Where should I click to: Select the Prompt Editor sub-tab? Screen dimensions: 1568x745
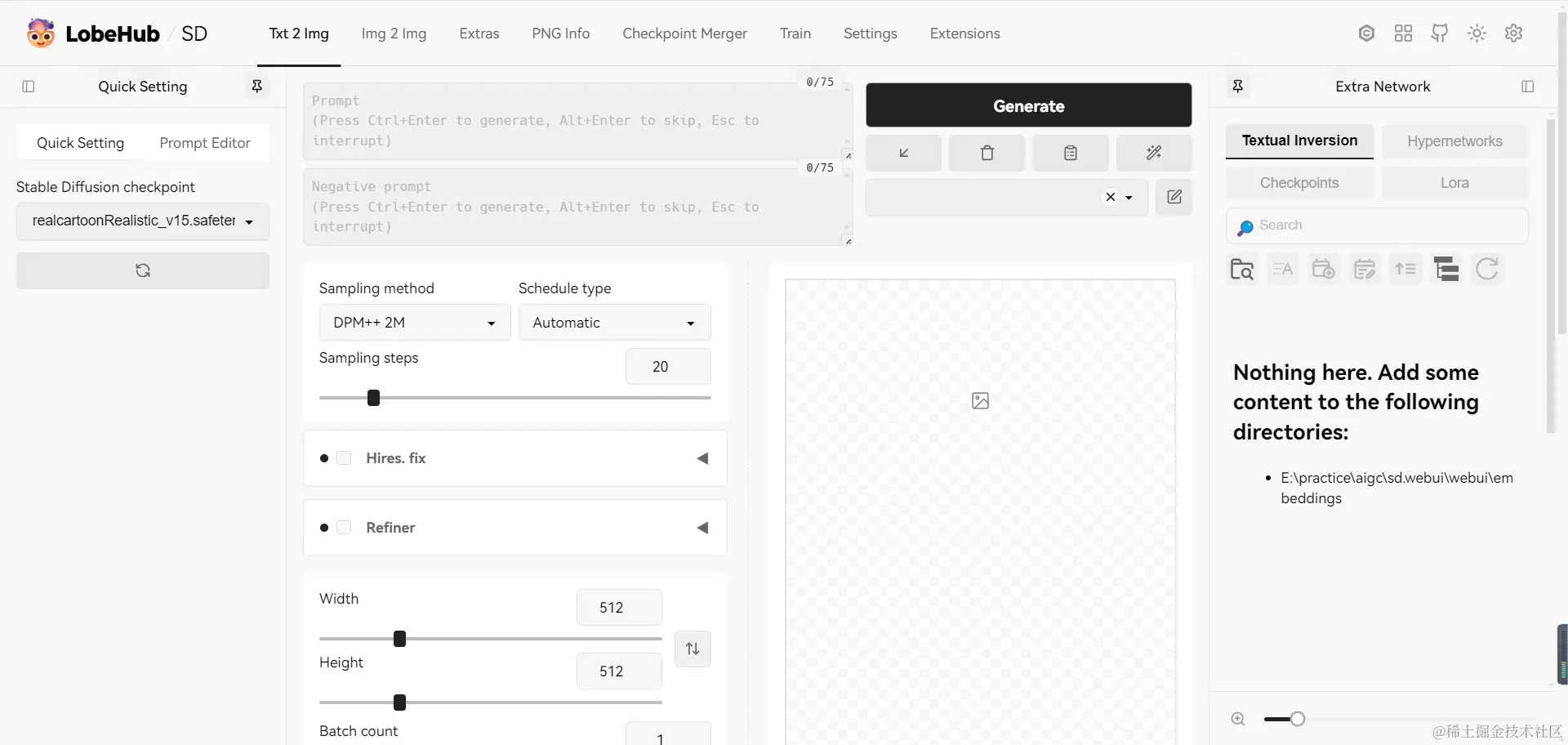(205, 143)
